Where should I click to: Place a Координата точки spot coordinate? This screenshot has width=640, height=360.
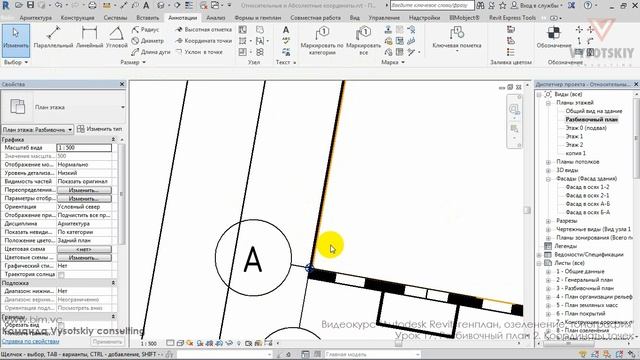point(203,41)
